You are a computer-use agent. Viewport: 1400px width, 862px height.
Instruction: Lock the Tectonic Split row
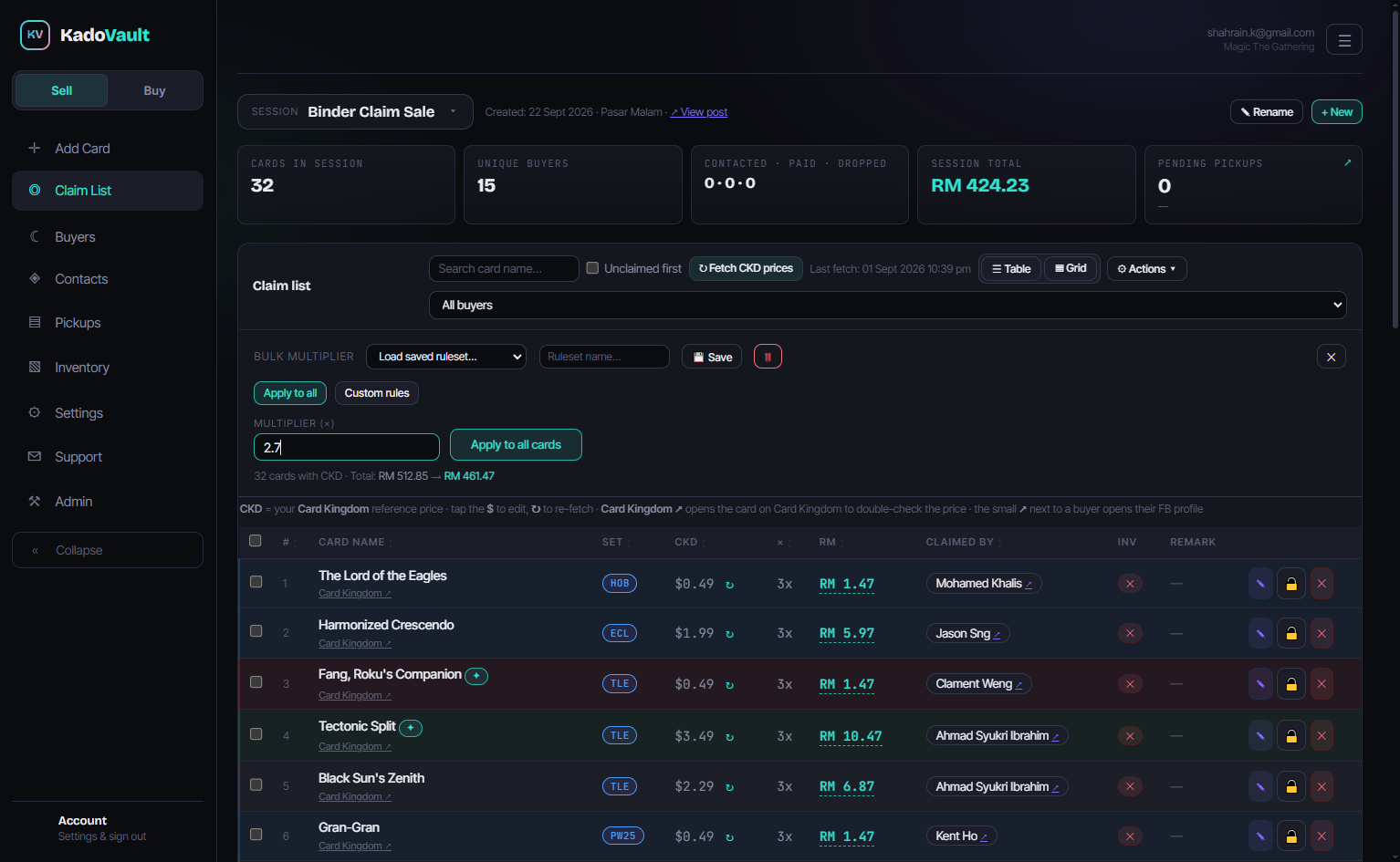[1291, 736]
